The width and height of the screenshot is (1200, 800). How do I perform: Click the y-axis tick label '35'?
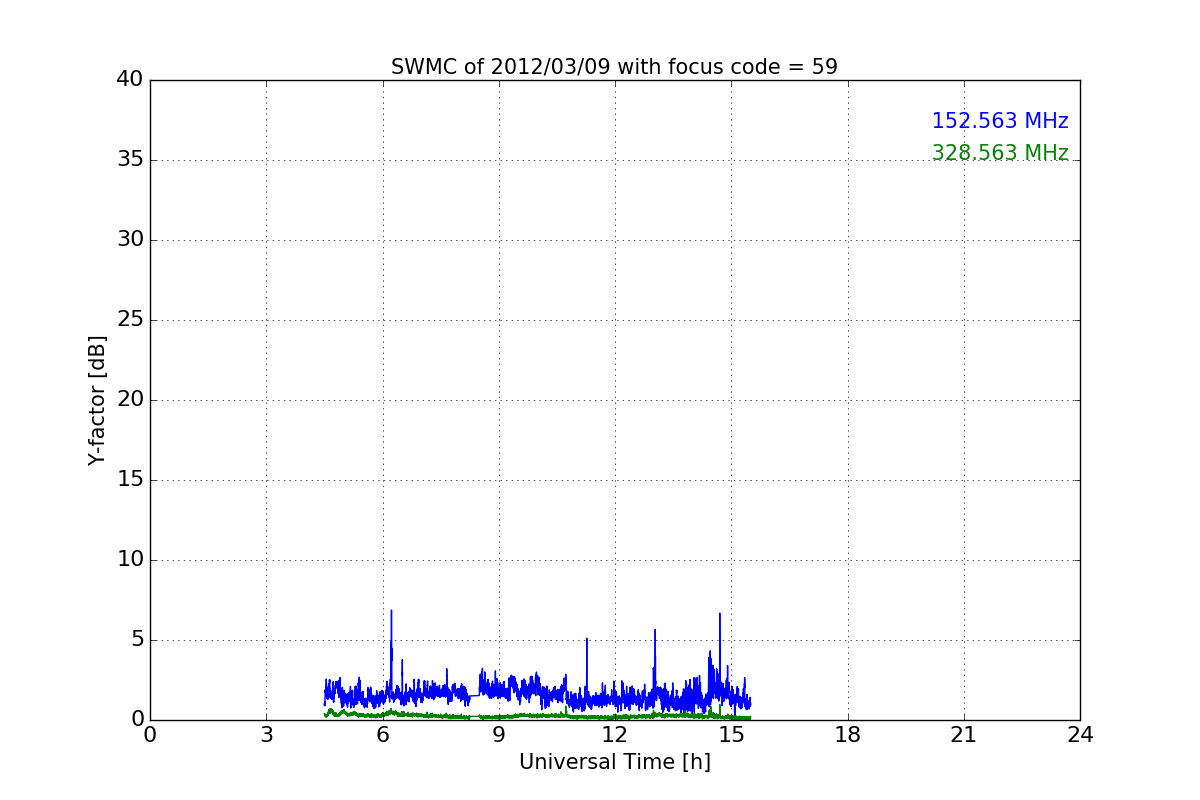click(x=130, y=160)
